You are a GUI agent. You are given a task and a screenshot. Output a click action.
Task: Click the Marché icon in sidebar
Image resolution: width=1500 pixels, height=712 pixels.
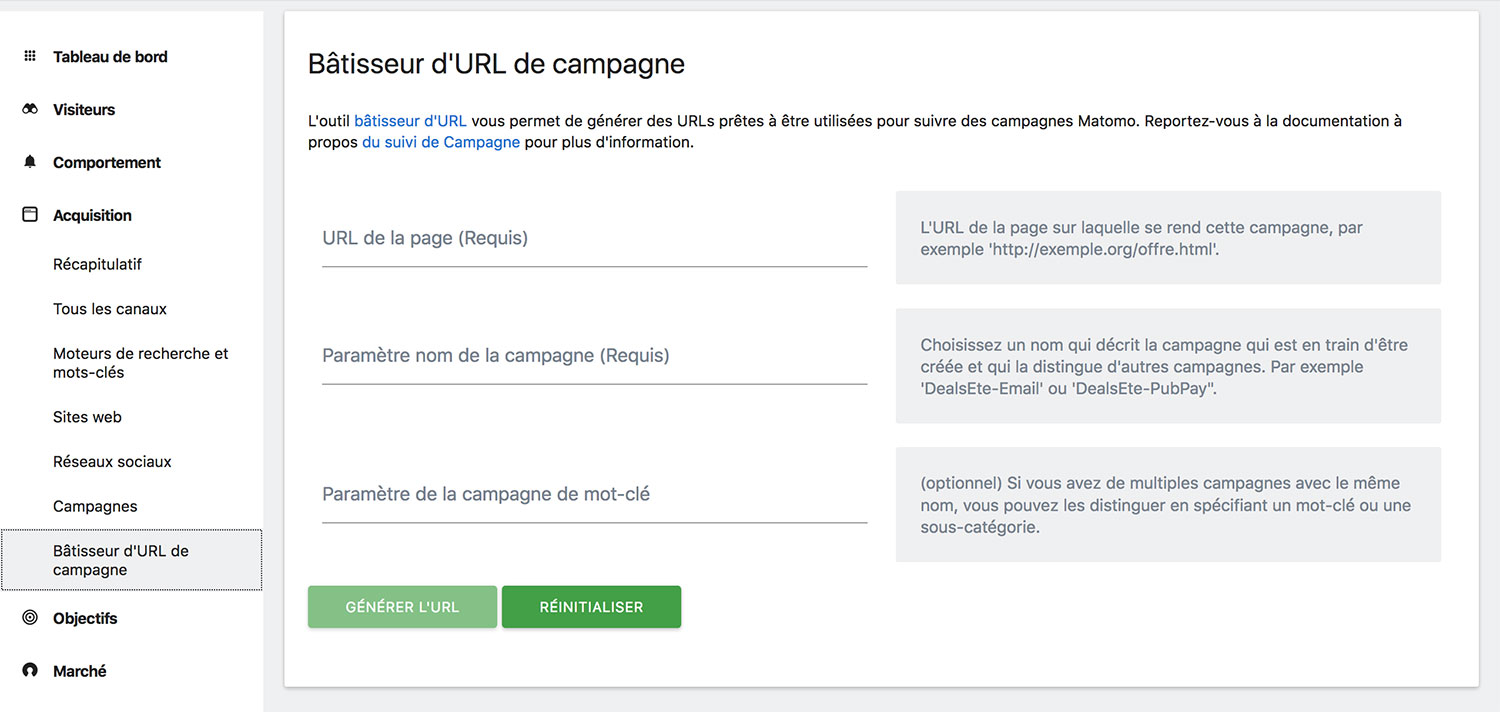pos(30,671)
